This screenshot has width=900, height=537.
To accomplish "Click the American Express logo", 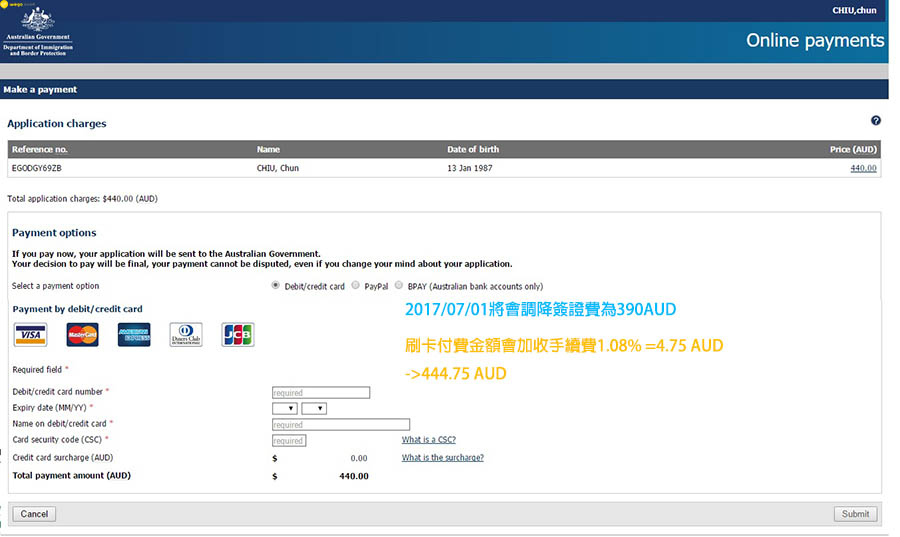I will pyautogui.click(x=134, y=335).
